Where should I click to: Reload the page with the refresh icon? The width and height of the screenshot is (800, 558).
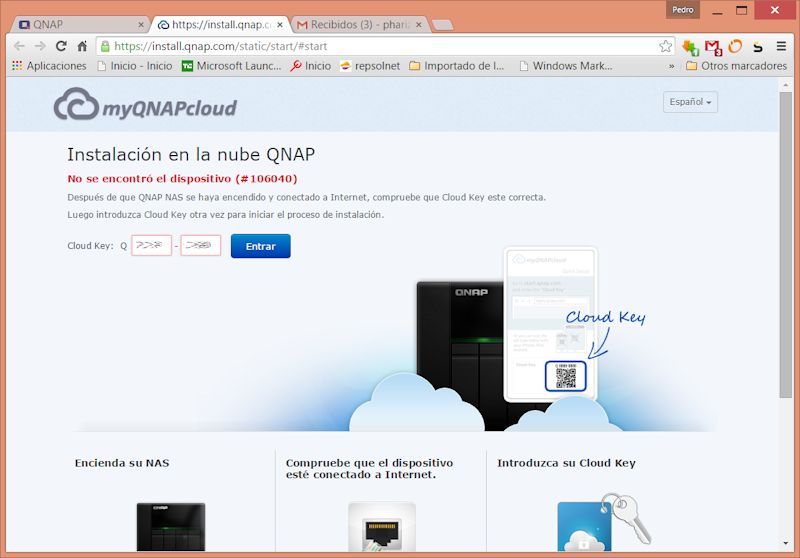click(x=61, y=46)
